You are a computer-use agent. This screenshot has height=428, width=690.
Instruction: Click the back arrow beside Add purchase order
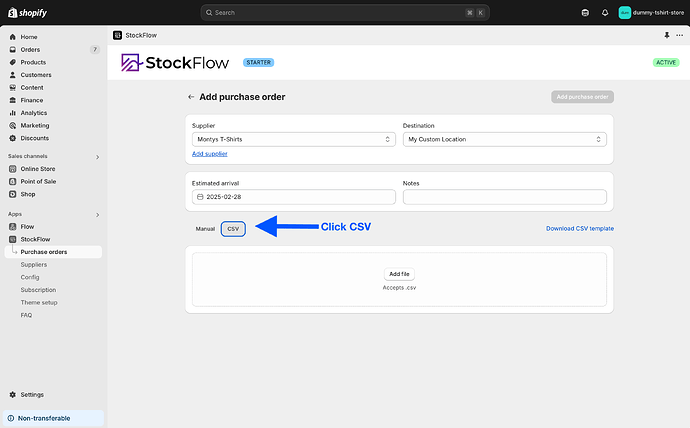coord(191,97)
